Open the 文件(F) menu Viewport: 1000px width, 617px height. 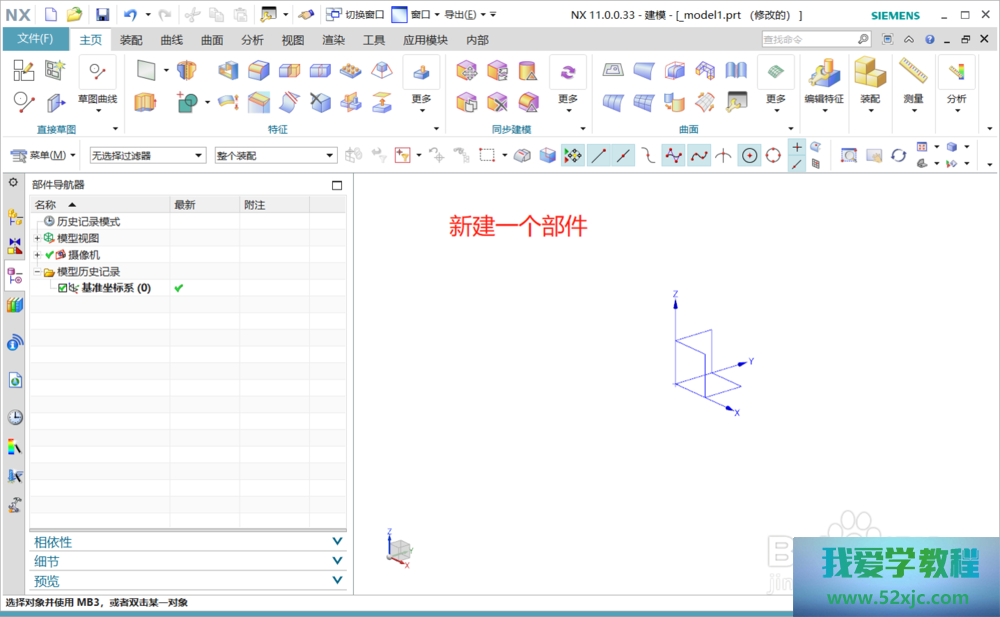[x=35, y=39]
